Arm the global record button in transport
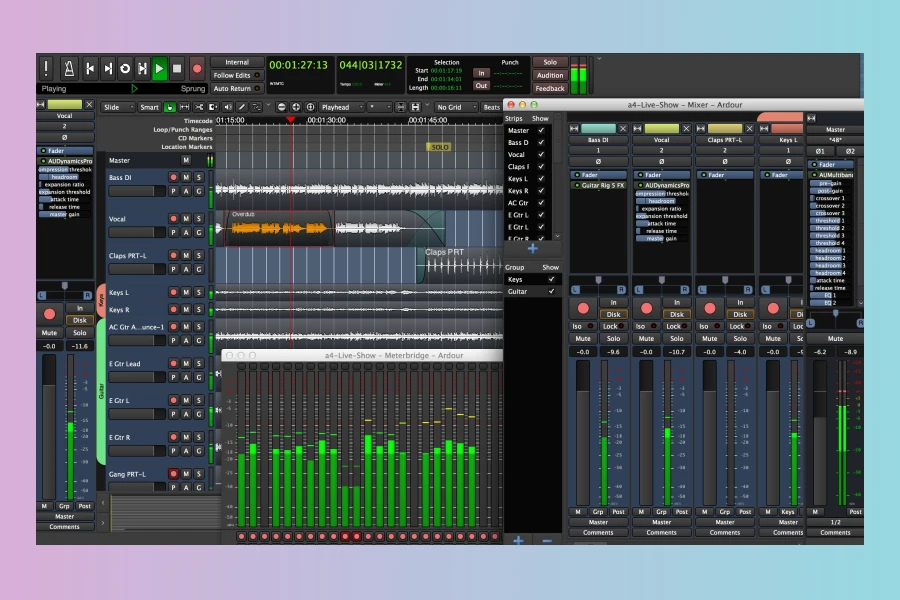900x600 pixels. [x=197, y=68]
